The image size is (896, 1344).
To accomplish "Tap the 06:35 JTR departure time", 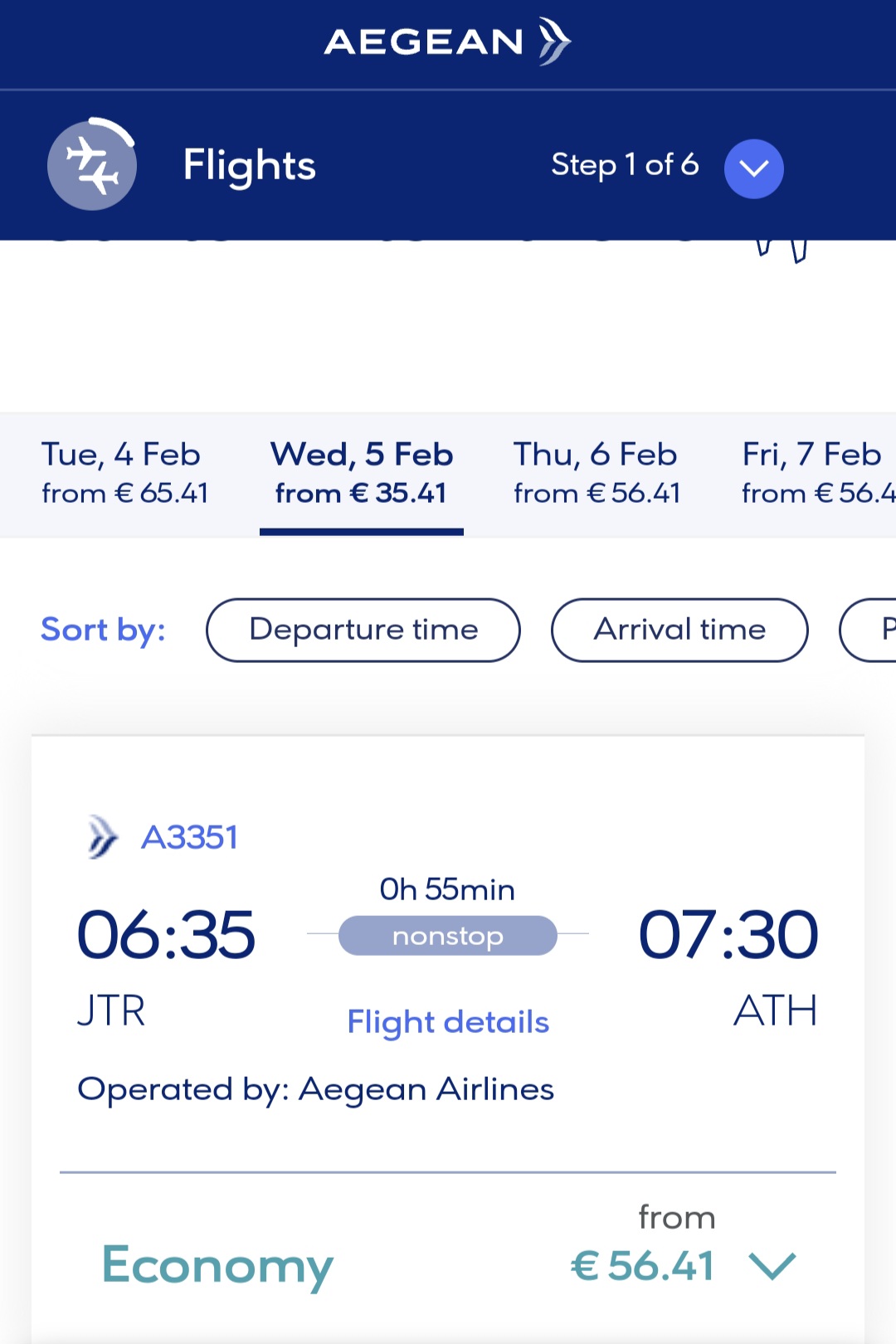I will [x=166, y=936].
